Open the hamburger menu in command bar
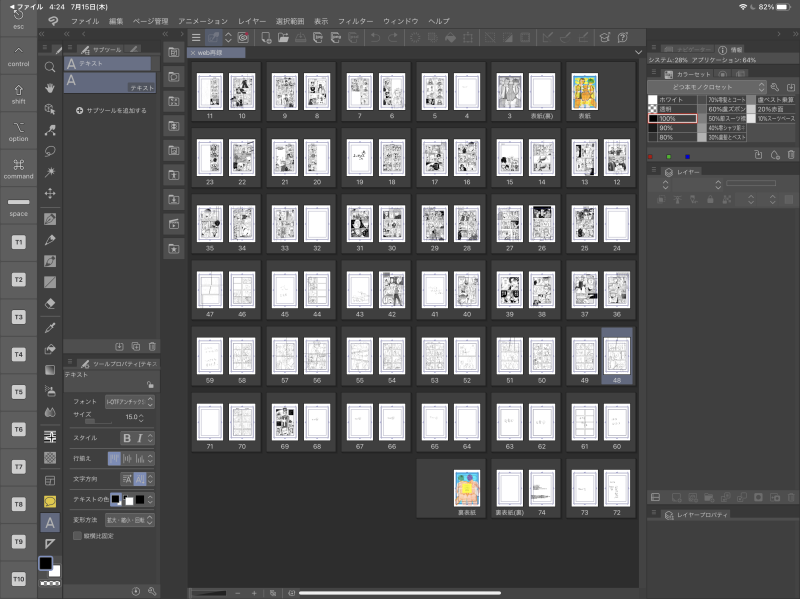 [x=196, y=38]
